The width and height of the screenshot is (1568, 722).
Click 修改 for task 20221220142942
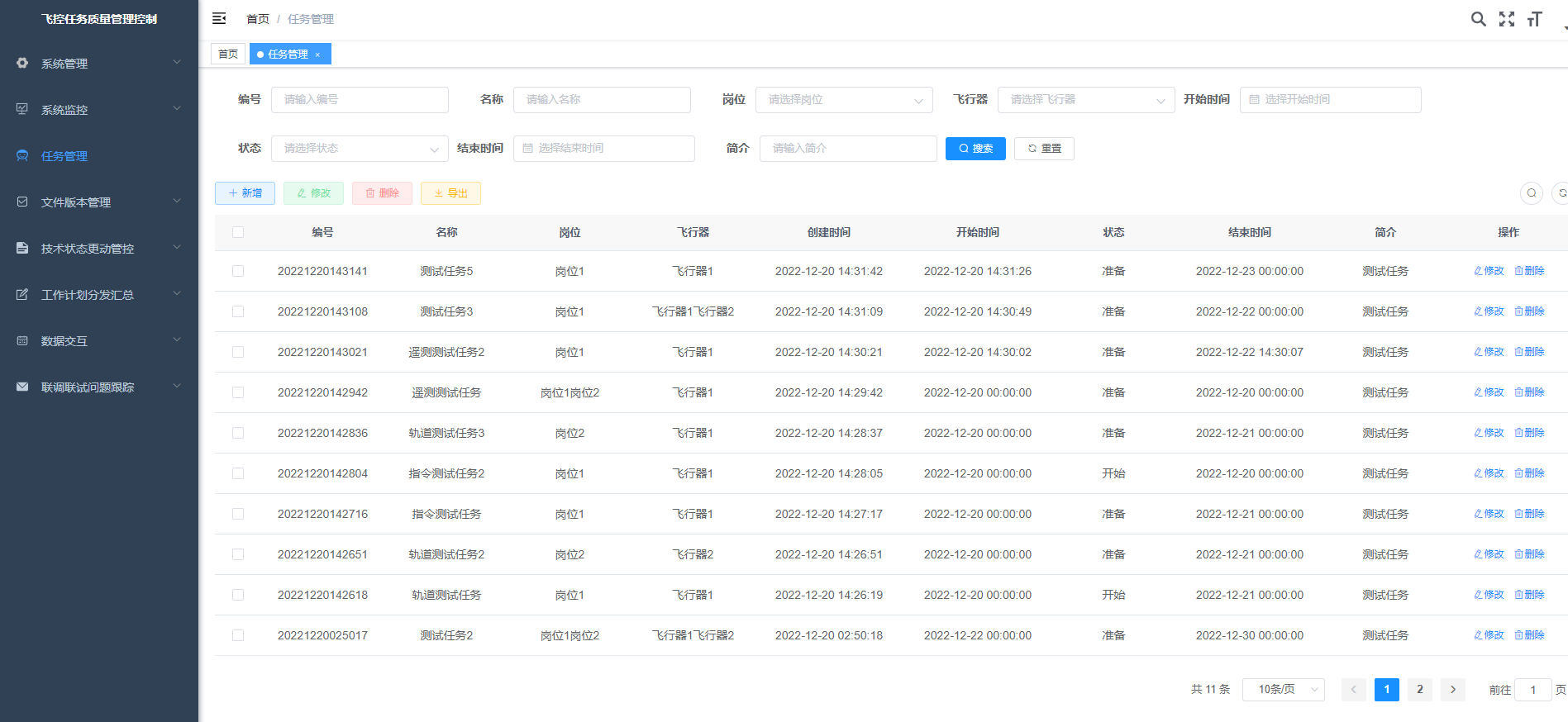point(1489,392)
